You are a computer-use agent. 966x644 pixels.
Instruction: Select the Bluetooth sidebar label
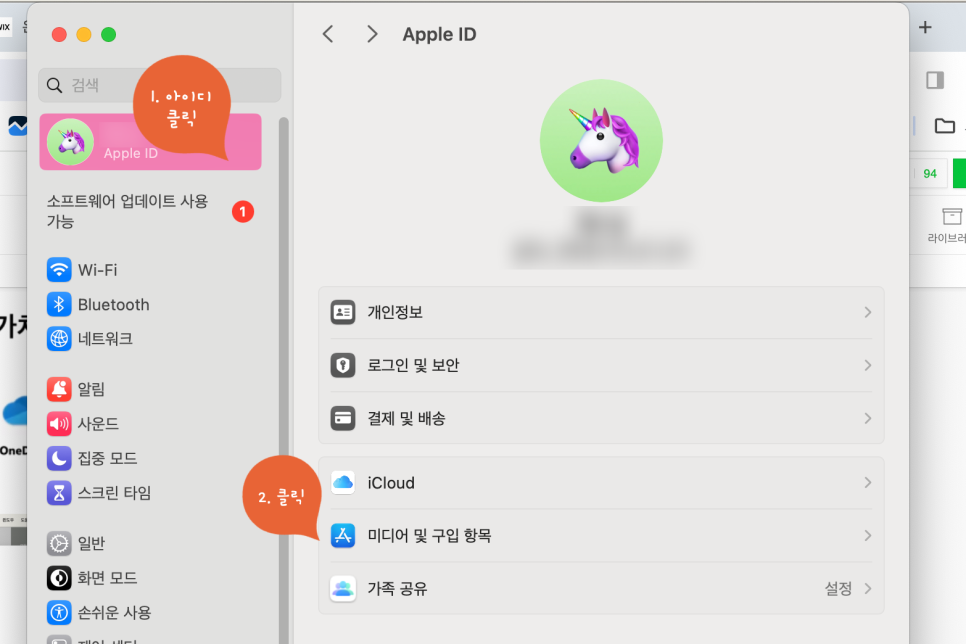pyautogui.click(x=113, y=304)
